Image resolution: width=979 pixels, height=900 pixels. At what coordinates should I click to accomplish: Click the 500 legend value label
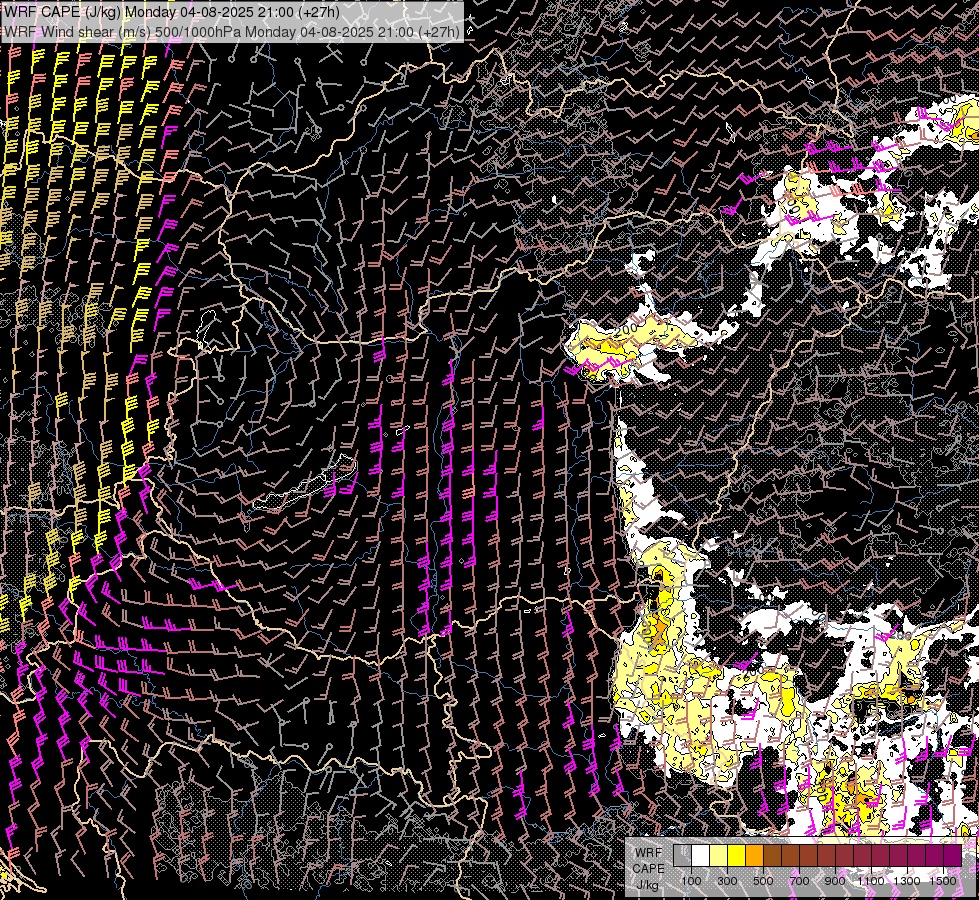(x=763, y=881)
